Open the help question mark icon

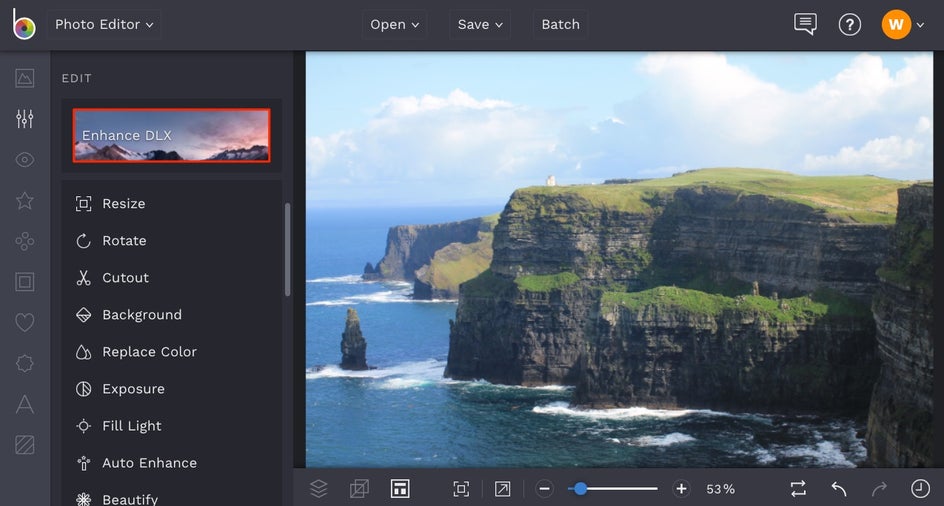click(849, 25)
